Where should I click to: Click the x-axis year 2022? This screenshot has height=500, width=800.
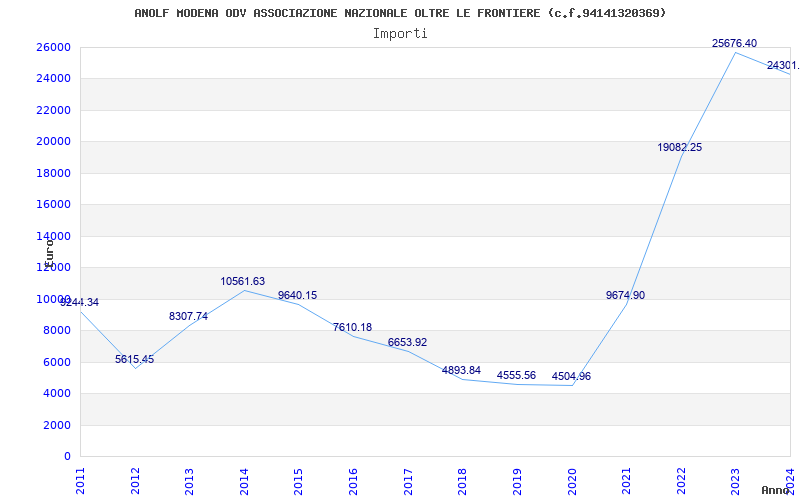[681, 482]
